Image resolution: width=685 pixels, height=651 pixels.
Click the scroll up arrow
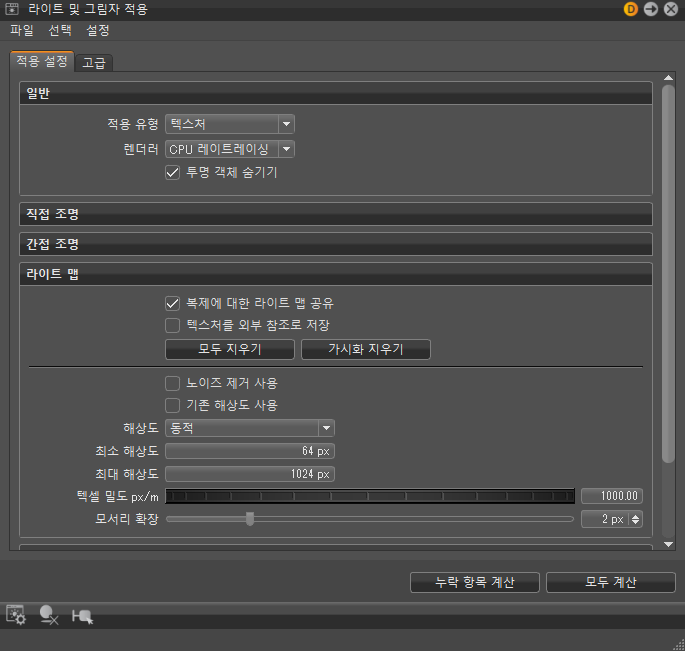click(668, 78)
